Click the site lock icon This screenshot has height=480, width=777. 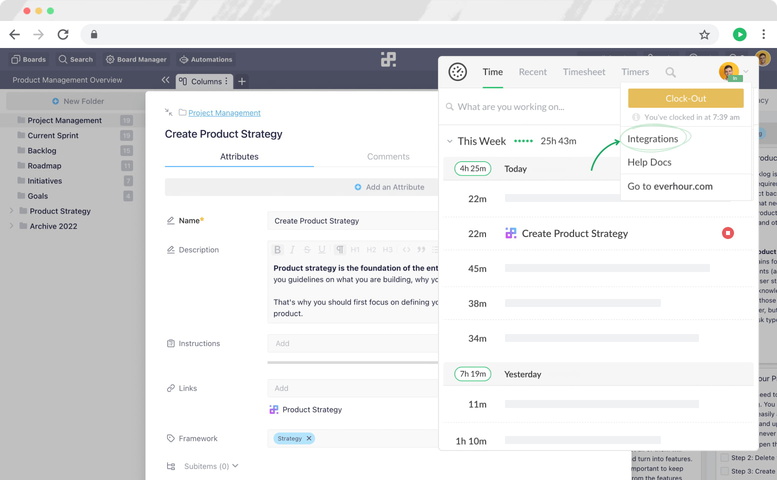pyautogui.click(x=94, y=34)
